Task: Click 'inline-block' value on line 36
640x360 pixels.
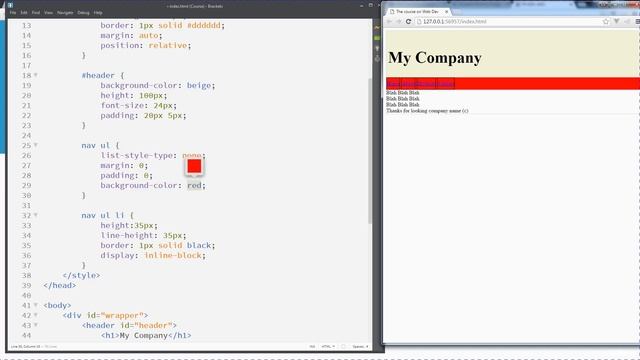Action: 173,255
